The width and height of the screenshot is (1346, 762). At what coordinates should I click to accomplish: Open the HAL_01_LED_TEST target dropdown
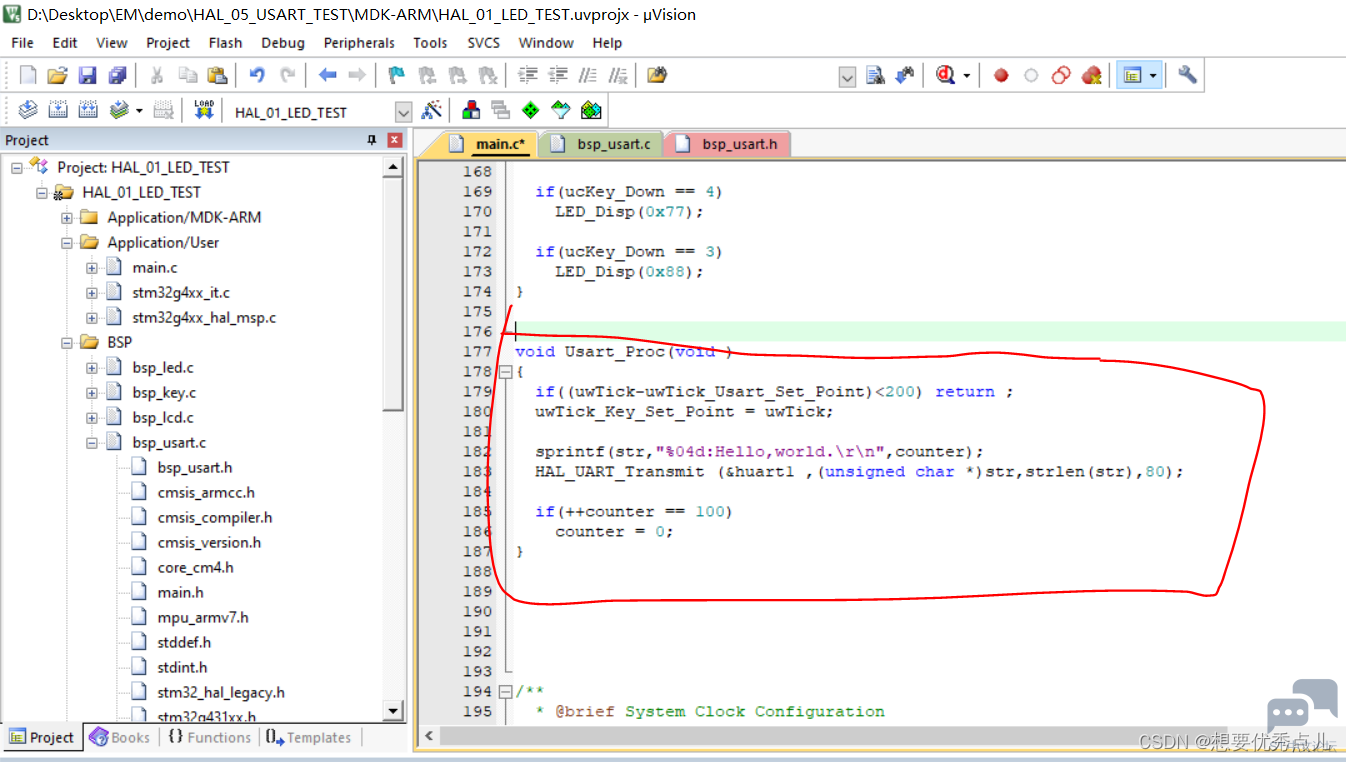coord(403,112)
